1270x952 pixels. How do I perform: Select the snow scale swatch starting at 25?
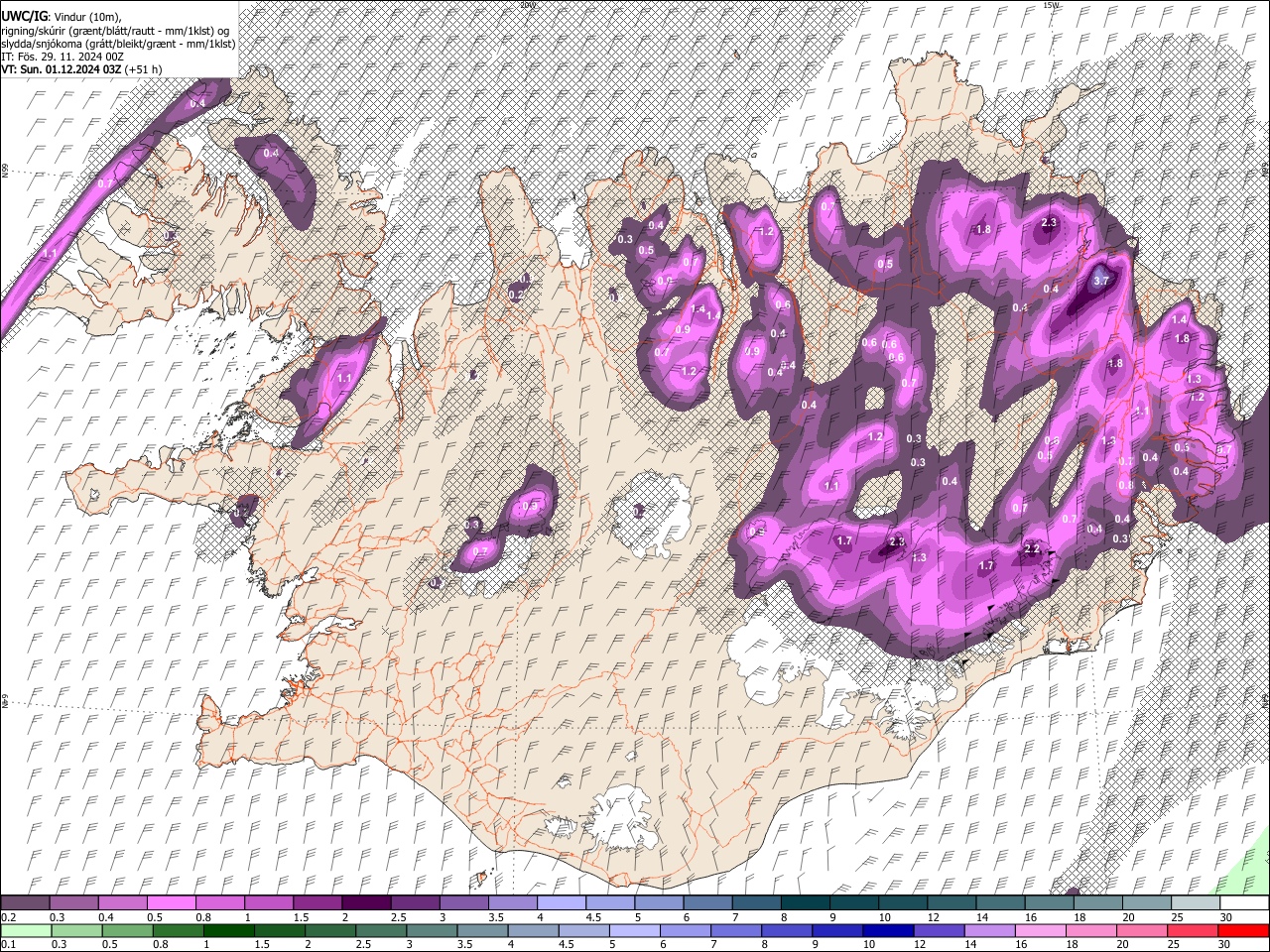1195,902
